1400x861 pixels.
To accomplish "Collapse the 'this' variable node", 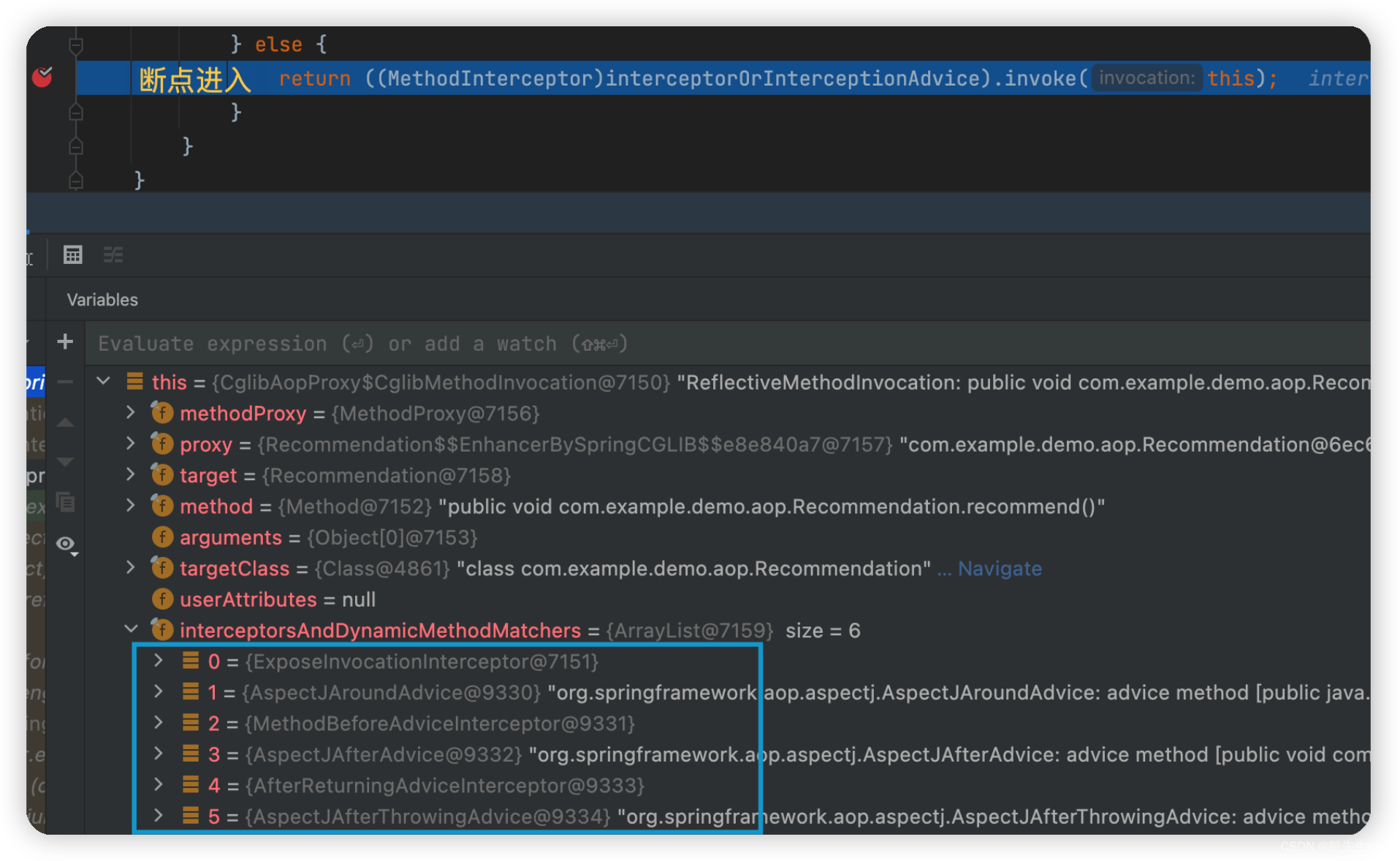I will click(x=104, y=381).
